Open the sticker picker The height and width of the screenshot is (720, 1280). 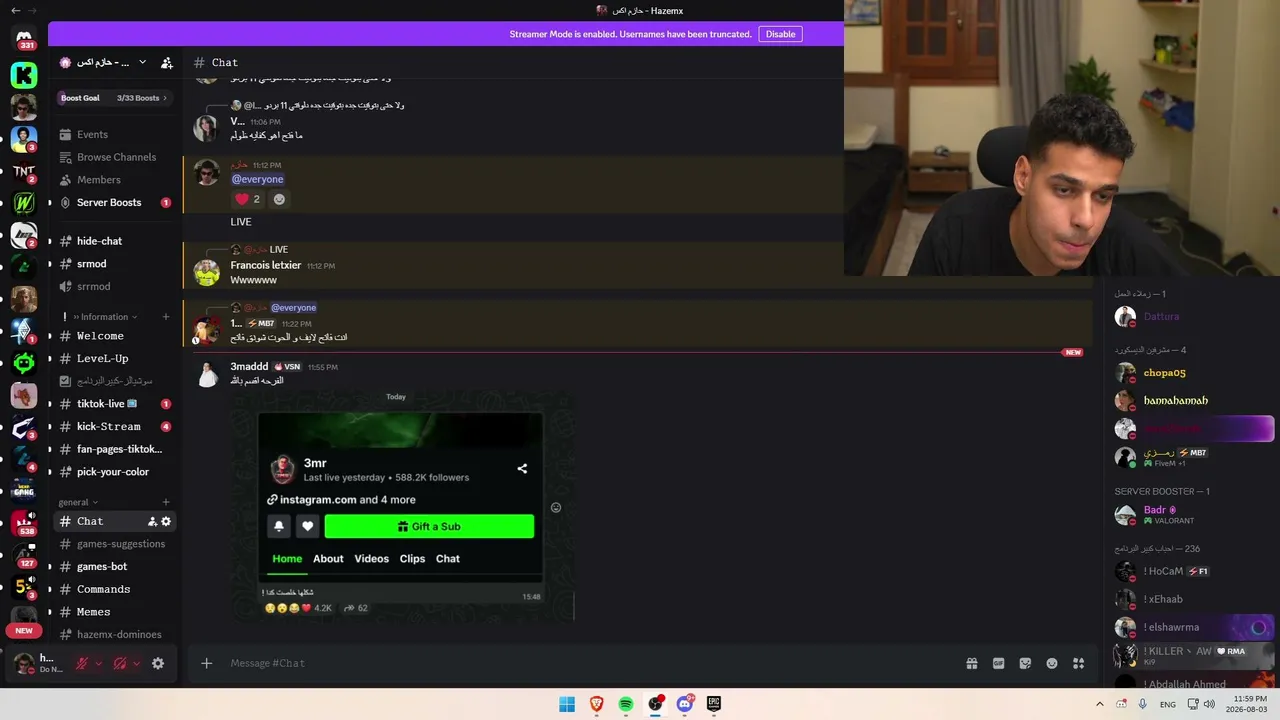click(x=1025, y=663)
